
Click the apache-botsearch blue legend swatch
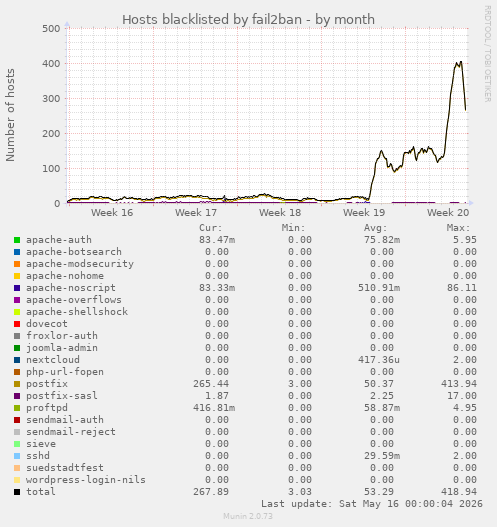(x=17, y=252)
